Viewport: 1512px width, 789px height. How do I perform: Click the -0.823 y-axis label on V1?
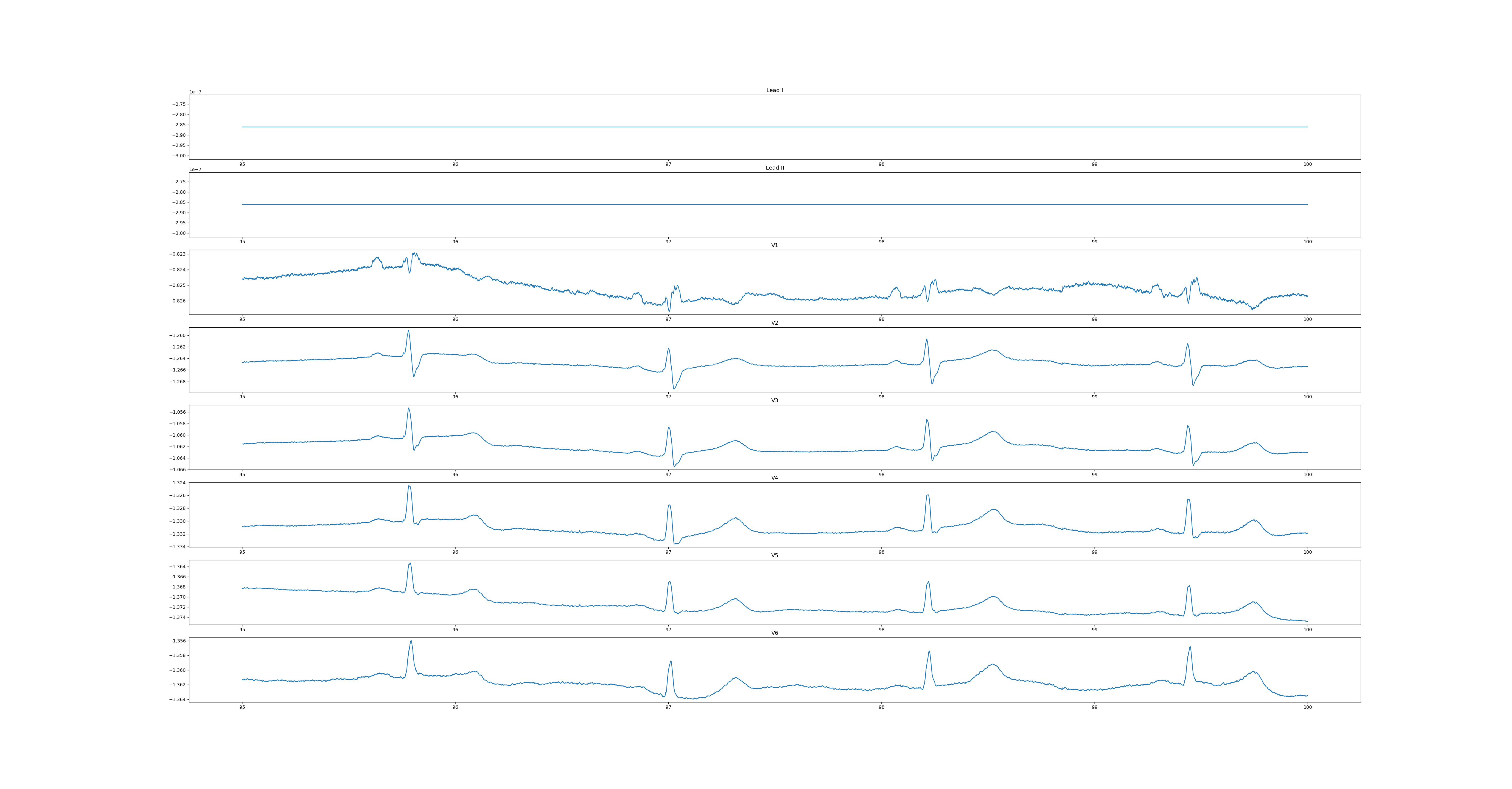click(177, 254)
